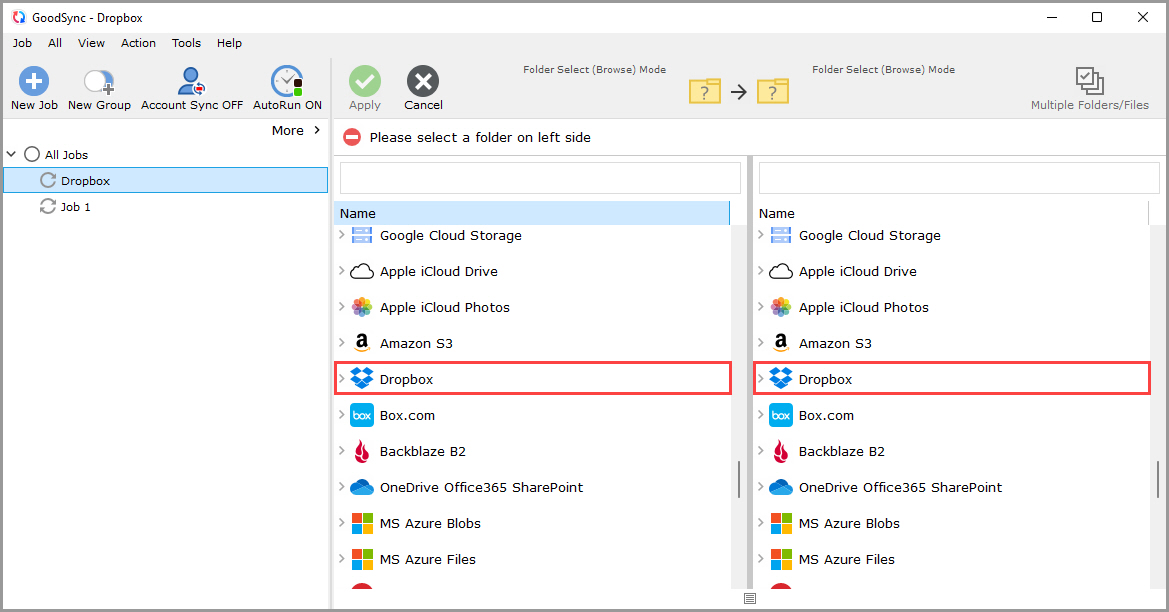Click Apple iCloud Photos icon in right pane
The height and width of the screenshot is (612, 1169).
[x=781, y=307]
